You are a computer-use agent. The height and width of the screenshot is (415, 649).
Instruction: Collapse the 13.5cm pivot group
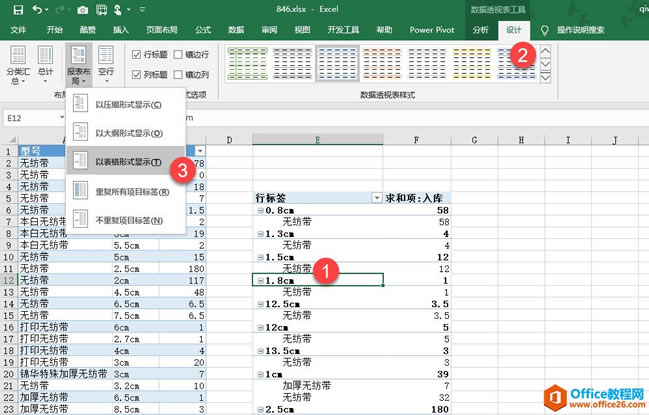click(260, 351)
